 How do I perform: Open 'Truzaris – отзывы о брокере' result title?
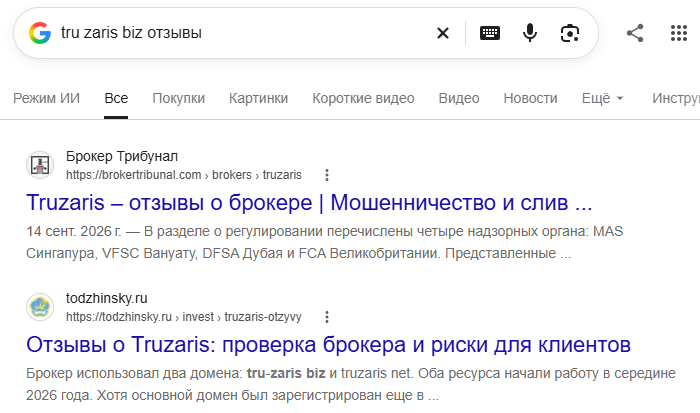309,203
